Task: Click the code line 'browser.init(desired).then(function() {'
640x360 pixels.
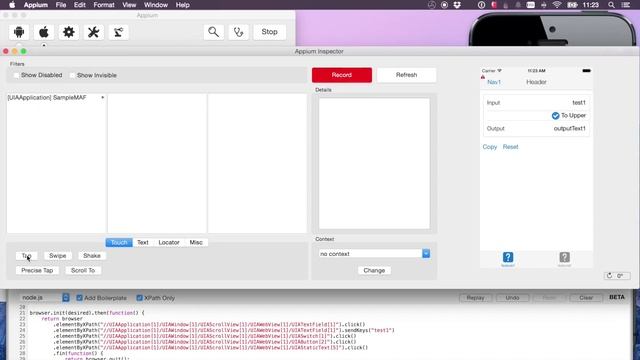Action: pos(87,313)
